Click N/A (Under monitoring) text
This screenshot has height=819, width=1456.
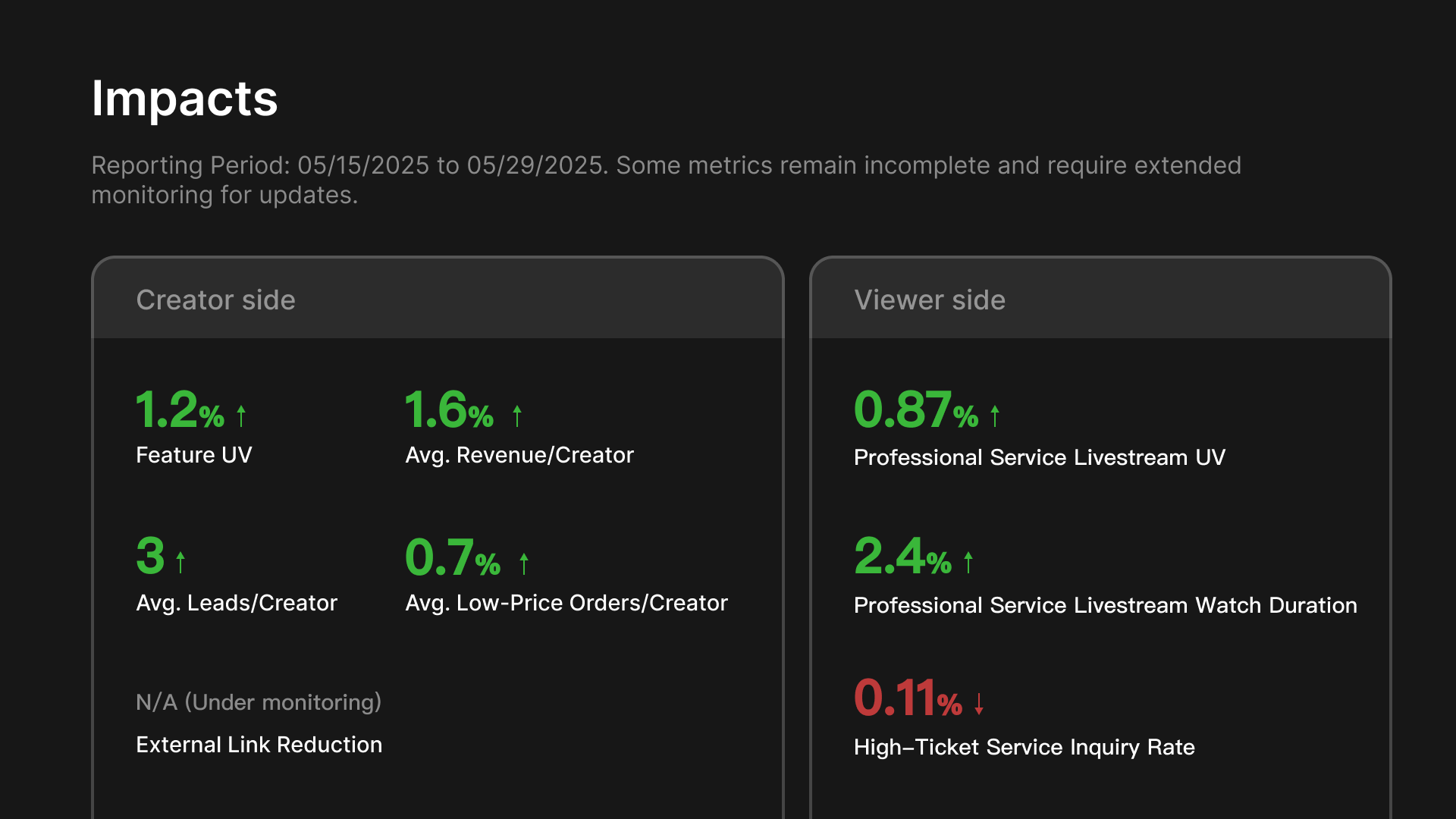[258, 702]
